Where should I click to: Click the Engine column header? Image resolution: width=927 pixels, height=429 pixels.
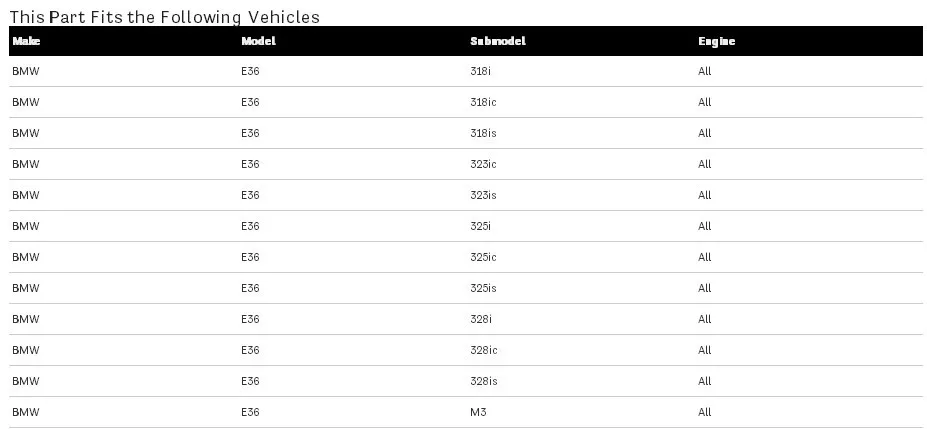(717, 41)
